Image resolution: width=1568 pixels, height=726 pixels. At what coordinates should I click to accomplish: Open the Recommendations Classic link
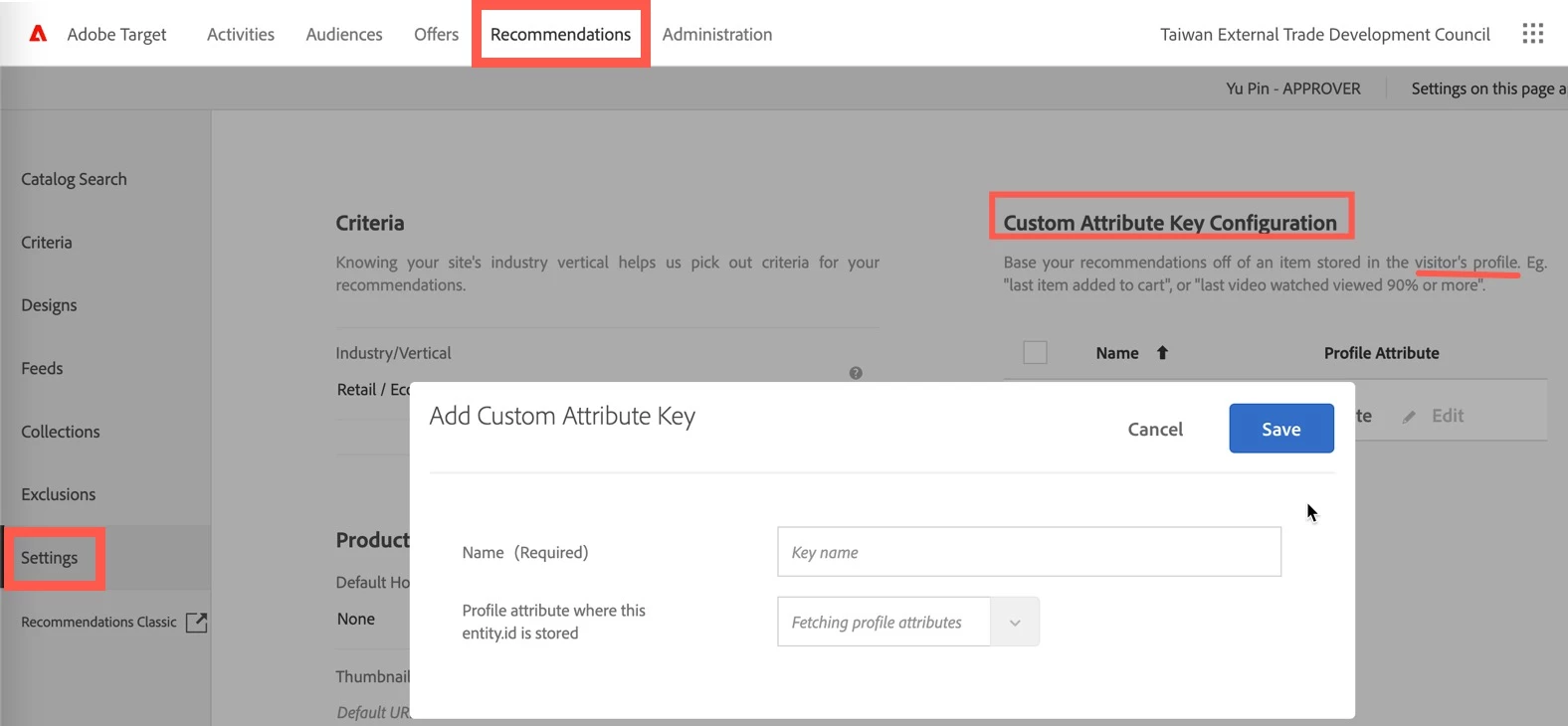point(98,623)
